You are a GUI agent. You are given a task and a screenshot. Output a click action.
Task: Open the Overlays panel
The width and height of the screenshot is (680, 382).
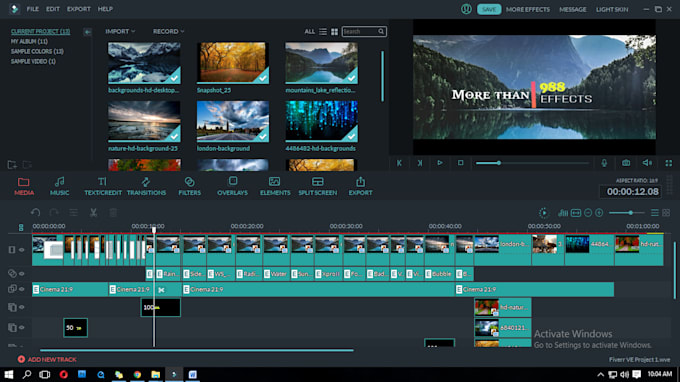point(232,186)
